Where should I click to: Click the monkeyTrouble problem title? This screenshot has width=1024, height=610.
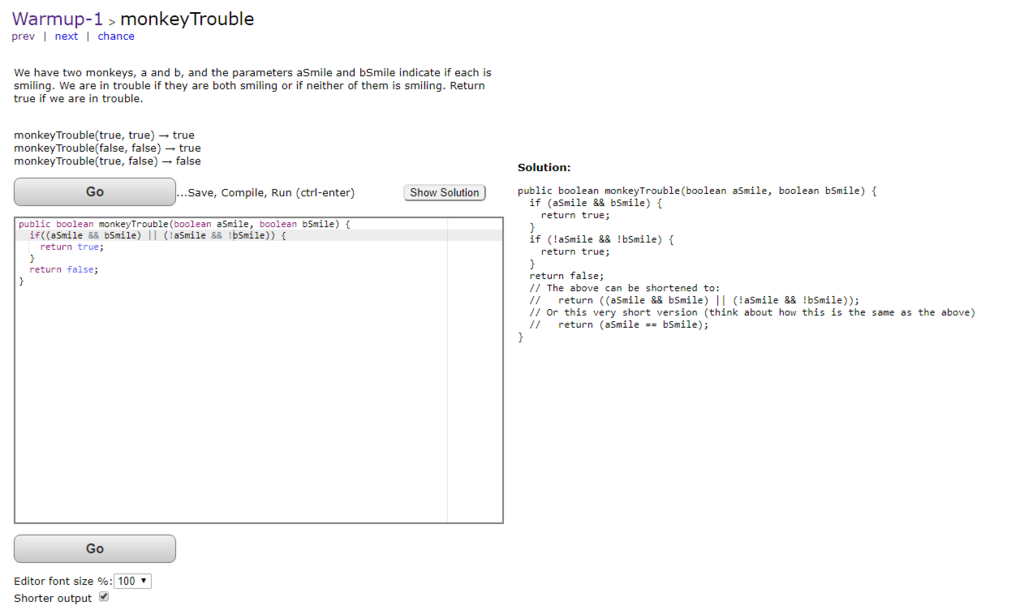tap(187, 19)
